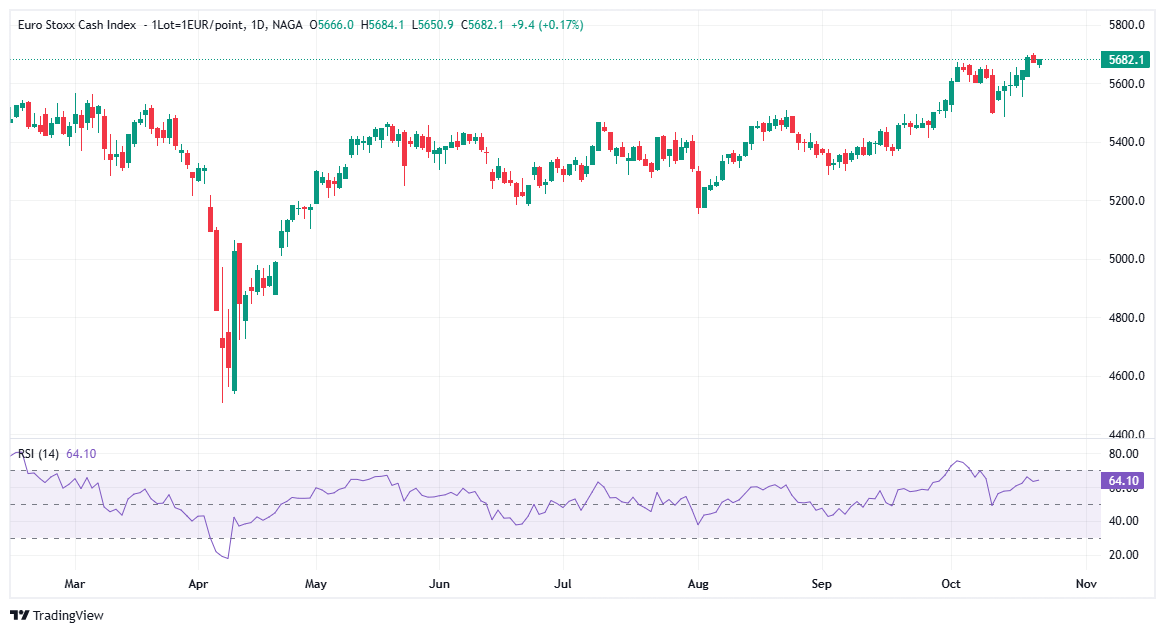Click the 1D interval label

257,24
